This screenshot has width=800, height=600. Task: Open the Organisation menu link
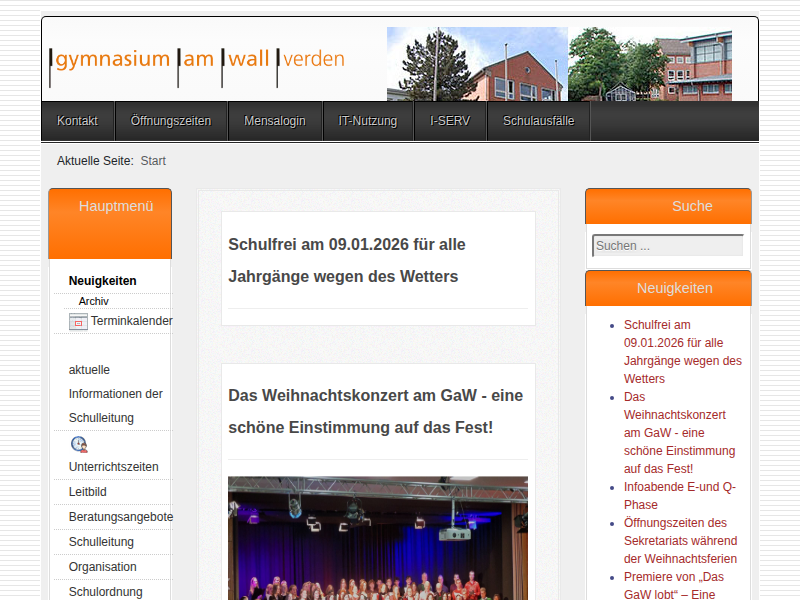(x=103, y=567)
